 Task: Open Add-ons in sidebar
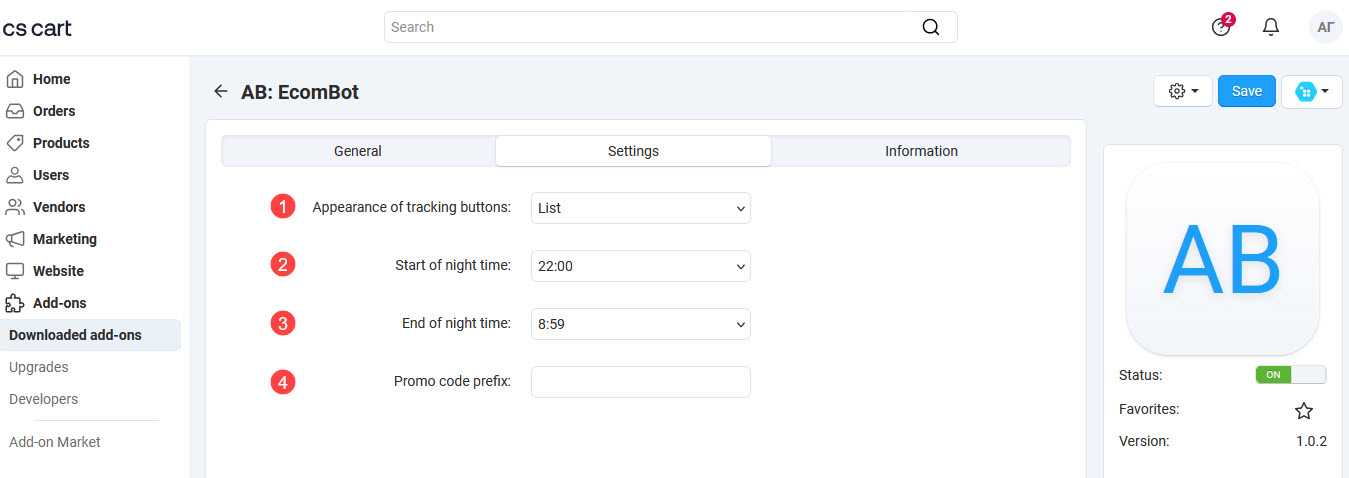pos(59,303)
